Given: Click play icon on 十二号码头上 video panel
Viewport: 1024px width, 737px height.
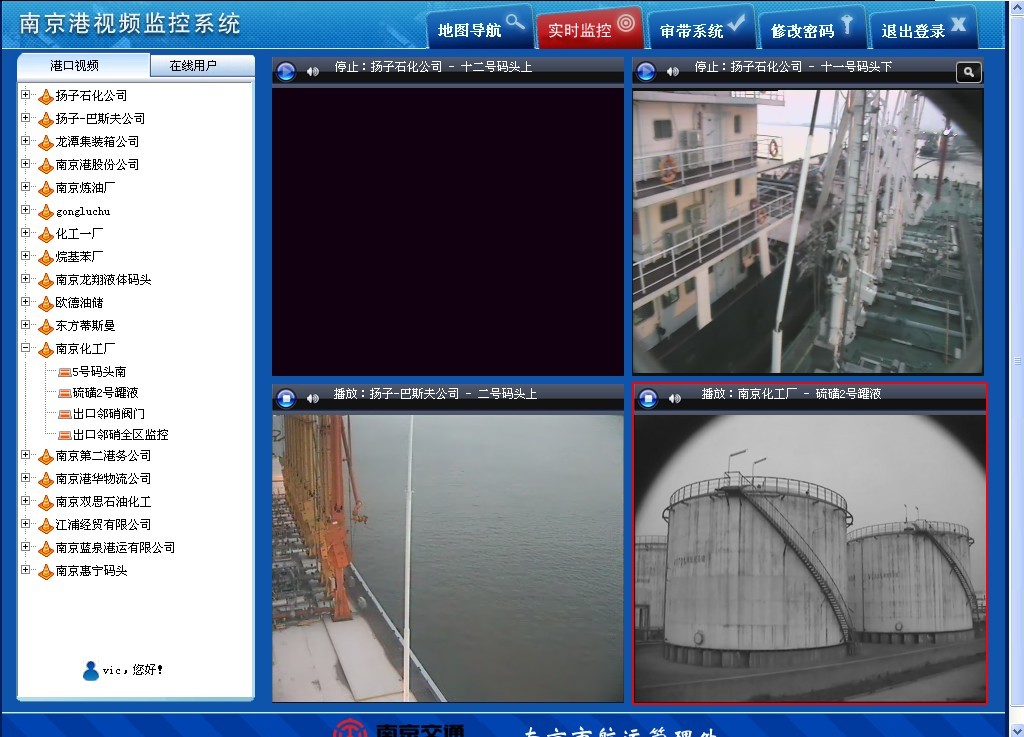Looking at the screenshot, I should pyautogui.click(x=286, y=70).
